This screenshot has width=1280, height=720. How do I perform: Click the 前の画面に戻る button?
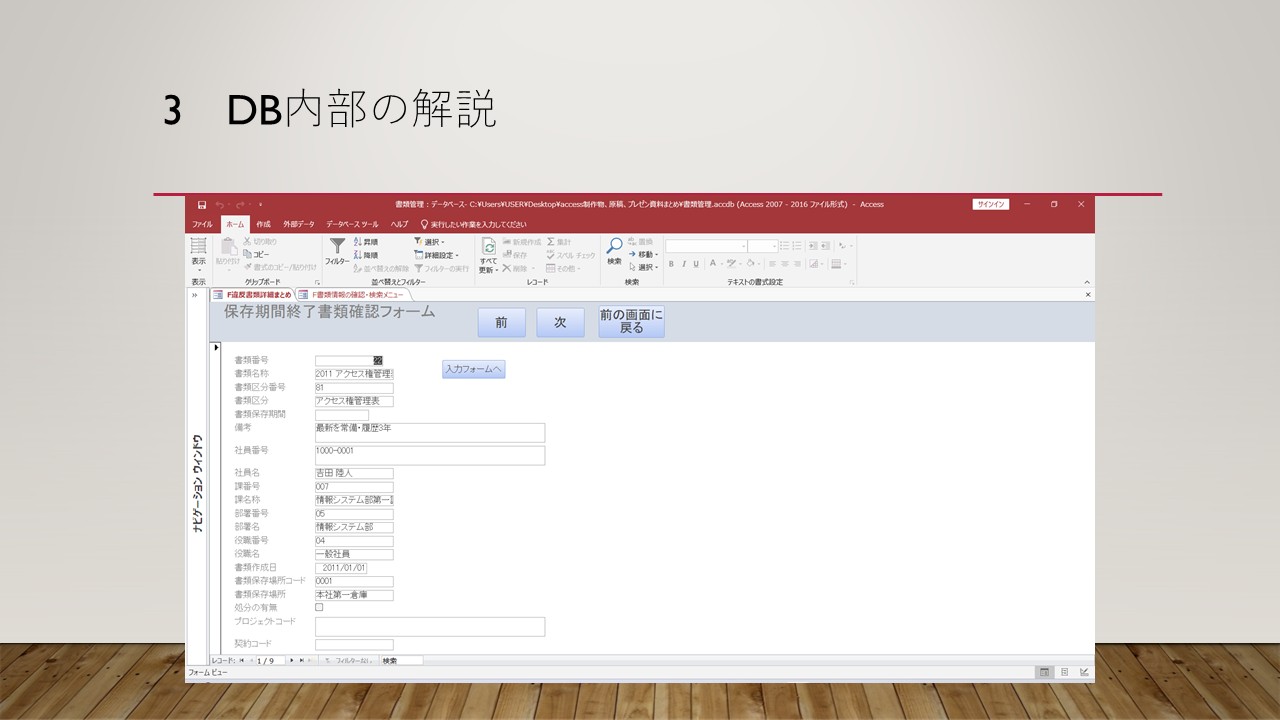click(631, 322)
